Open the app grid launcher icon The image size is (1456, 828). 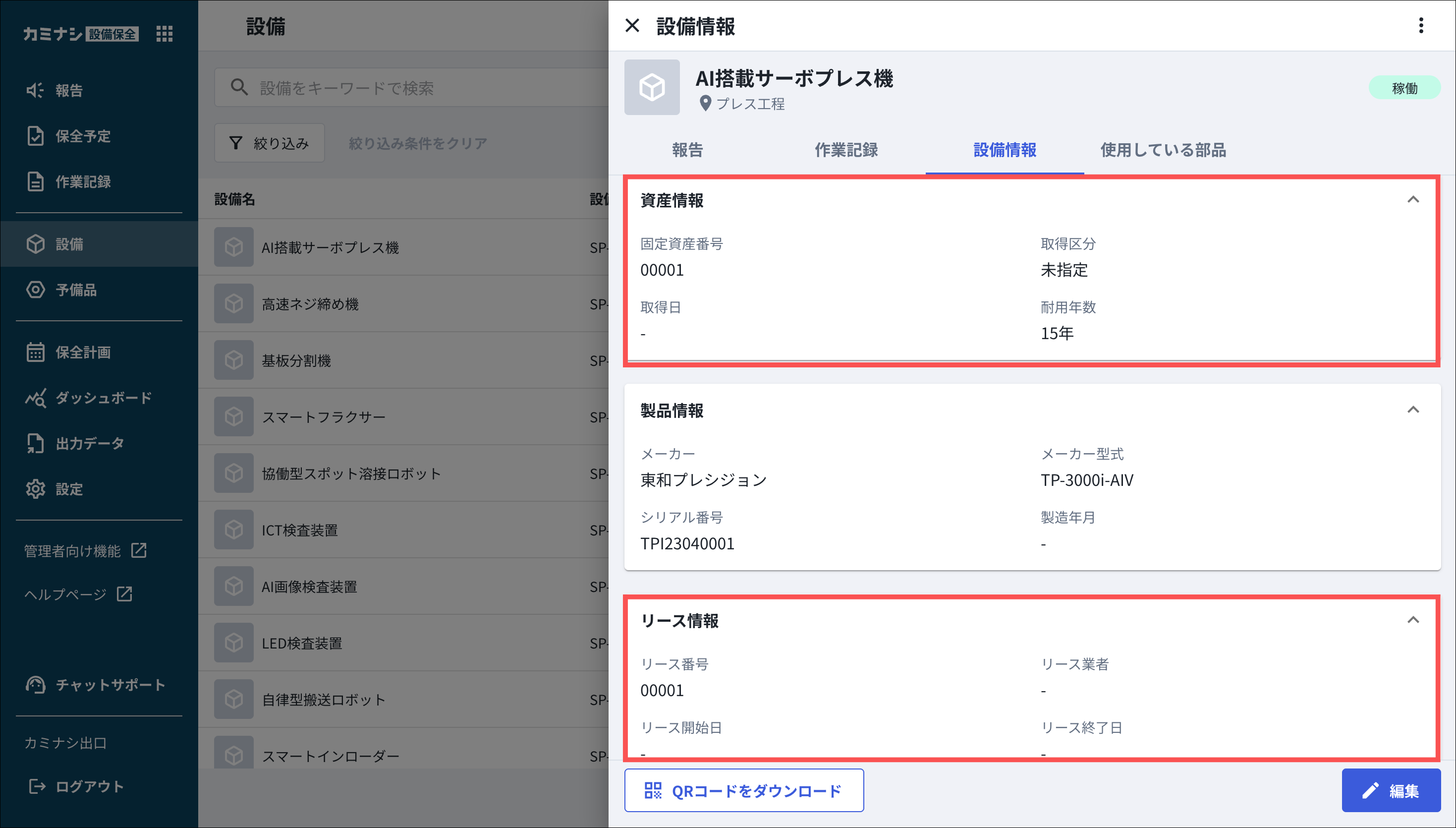click(164, 34)
